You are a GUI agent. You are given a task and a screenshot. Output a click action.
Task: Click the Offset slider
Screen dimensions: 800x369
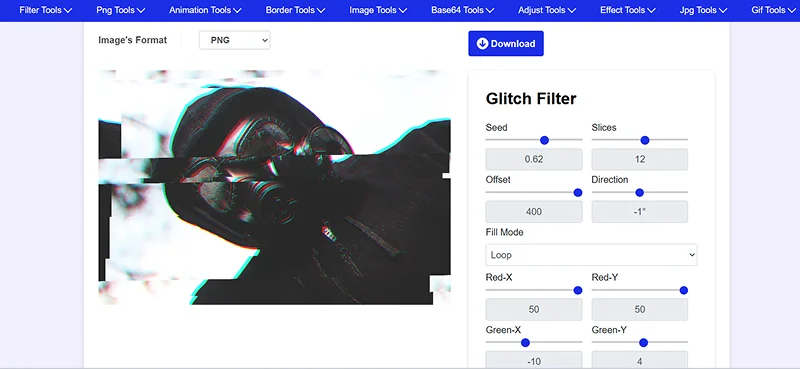(x=534, y=192)
